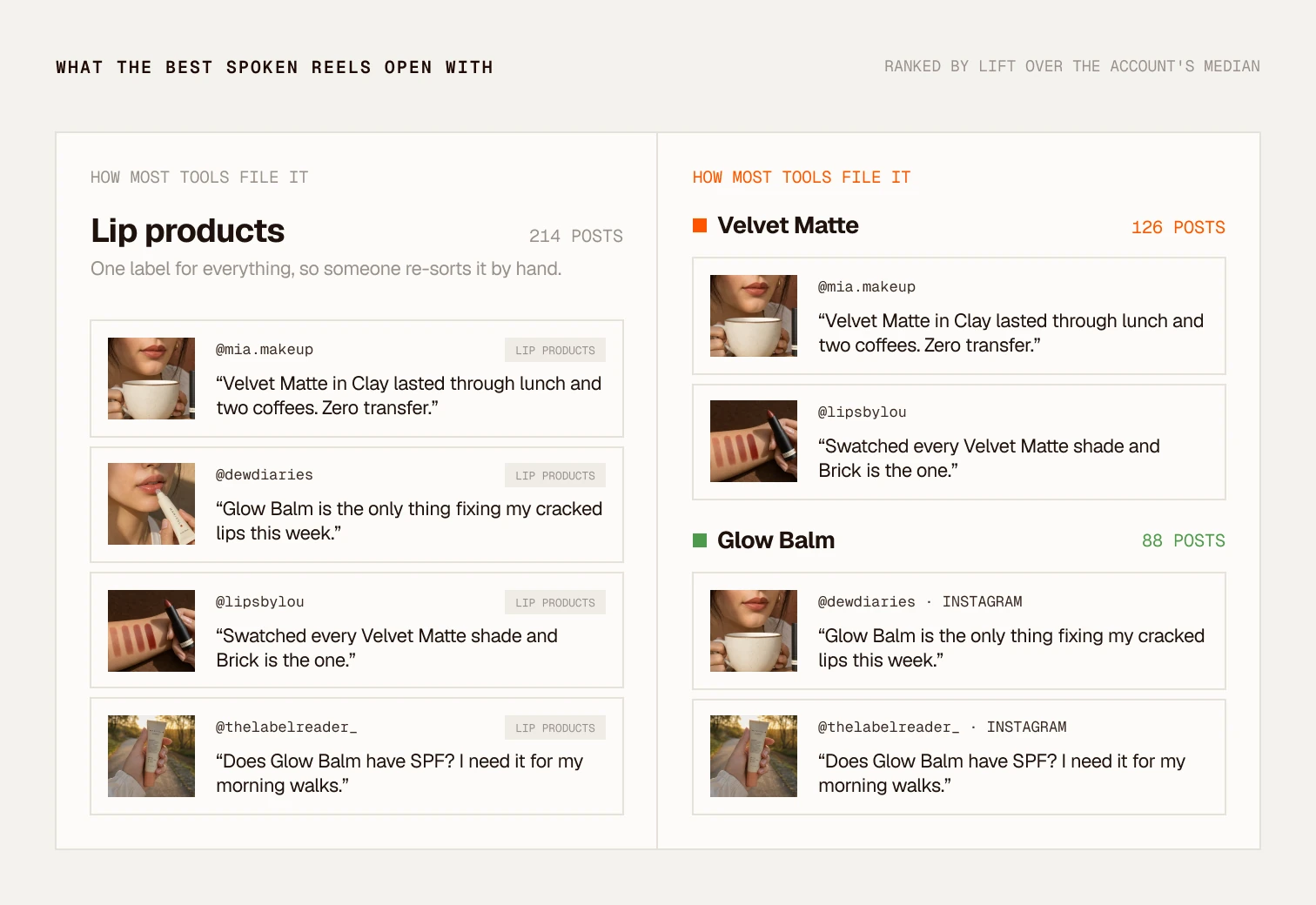Click the orange "HOW MOST TOOLS FILE IT" label

[802, 178]
